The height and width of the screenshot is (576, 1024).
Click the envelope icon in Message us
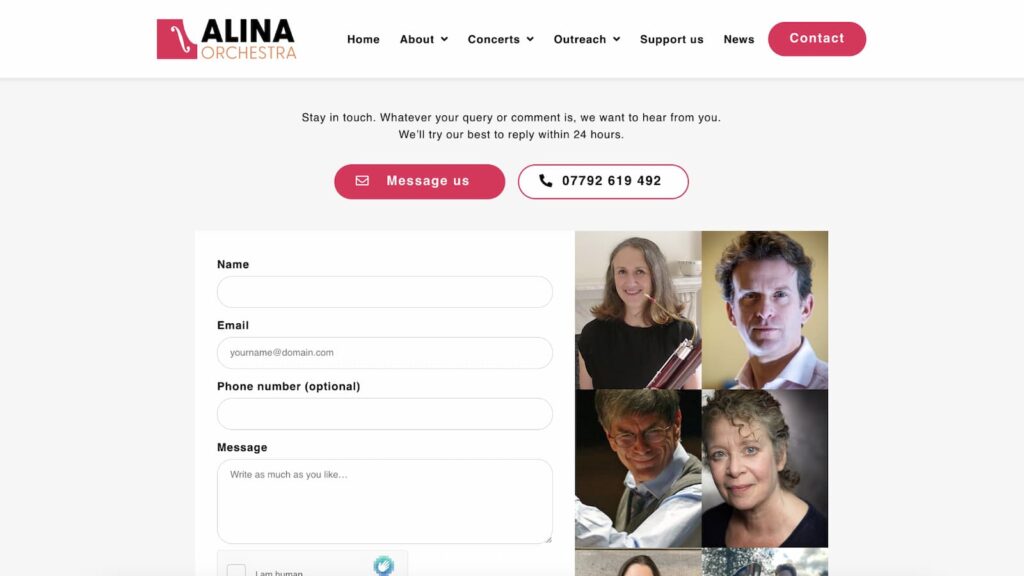(x=362, y=181)
